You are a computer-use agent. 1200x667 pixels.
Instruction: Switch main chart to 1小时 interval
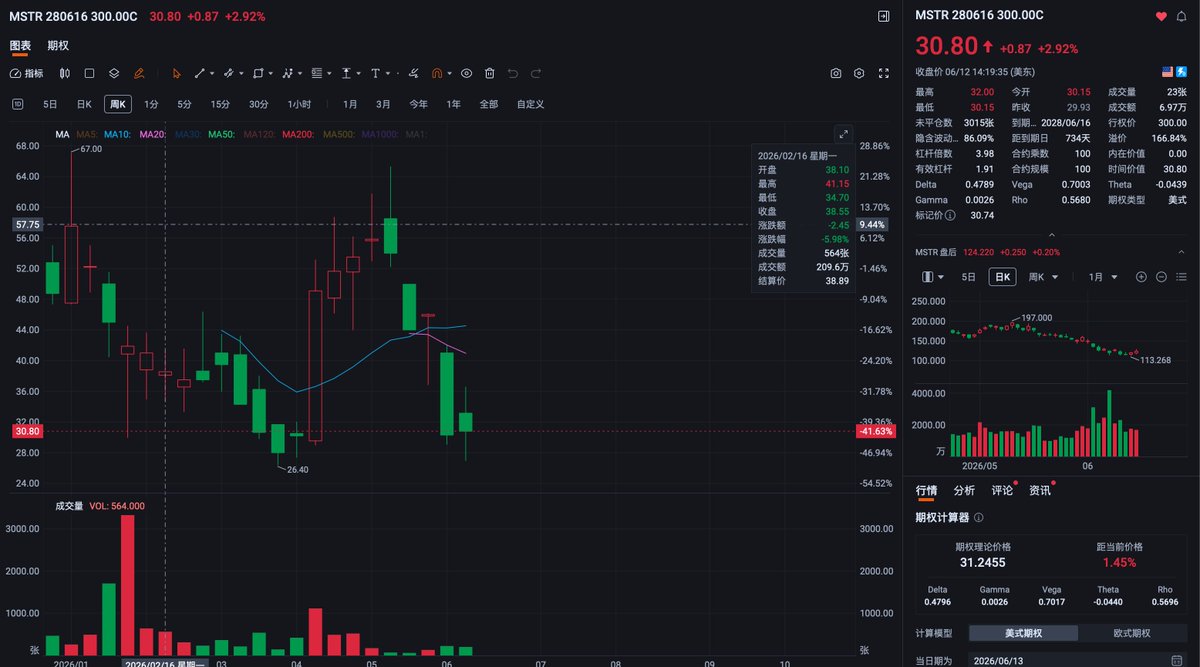[299, 104]
